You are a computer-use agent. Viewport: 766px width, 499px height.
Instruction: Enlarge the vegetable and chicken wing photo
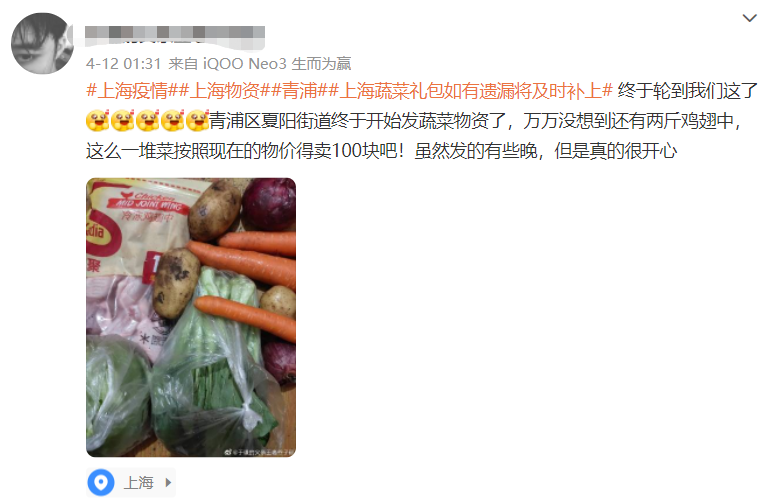(x=191, y=318)
